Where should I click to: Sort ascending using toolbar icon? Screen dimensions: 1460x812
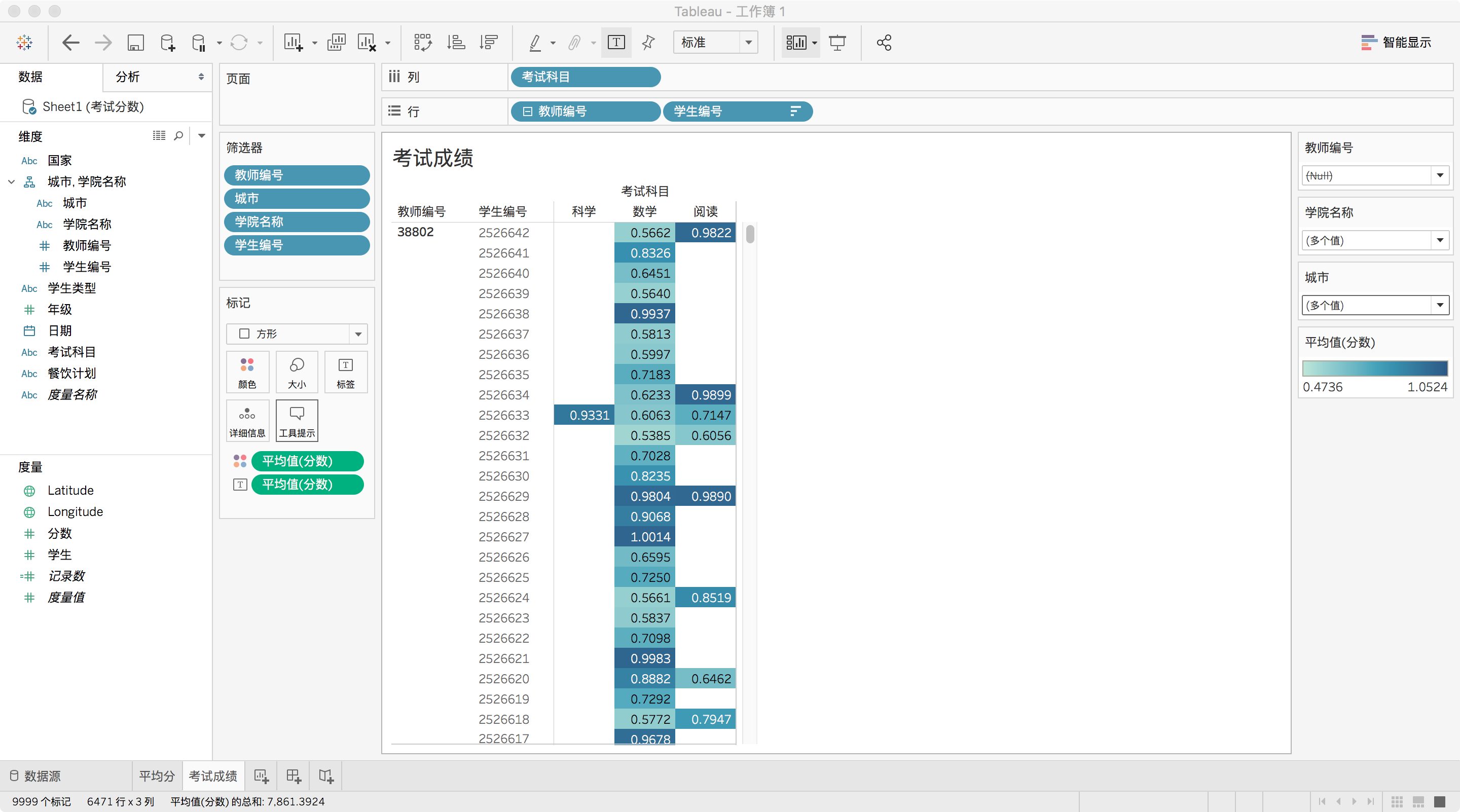pyautogui.click(x=456, y=43)
